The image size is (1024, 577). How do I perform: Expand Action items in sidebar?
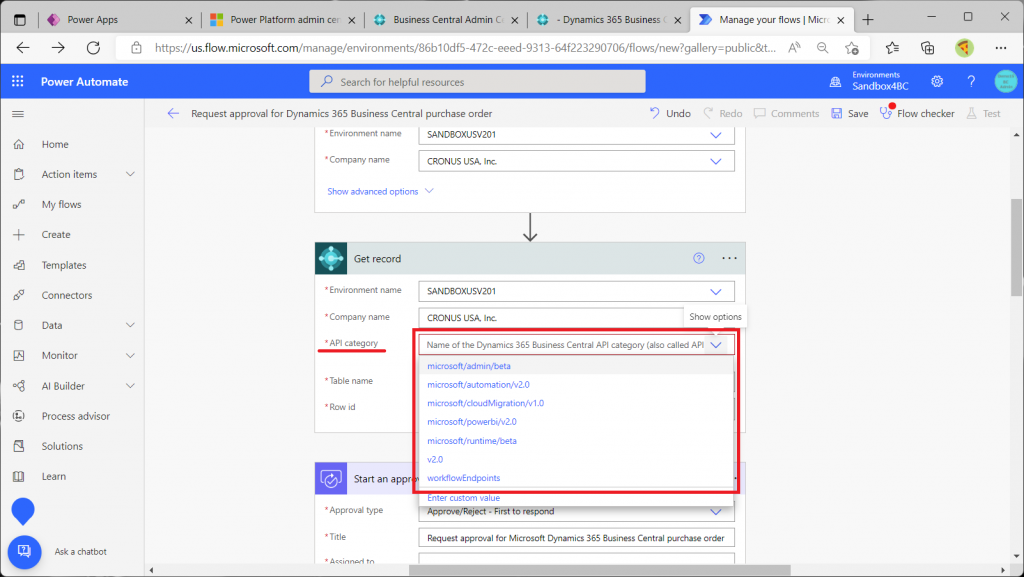(x=130, y=174)
